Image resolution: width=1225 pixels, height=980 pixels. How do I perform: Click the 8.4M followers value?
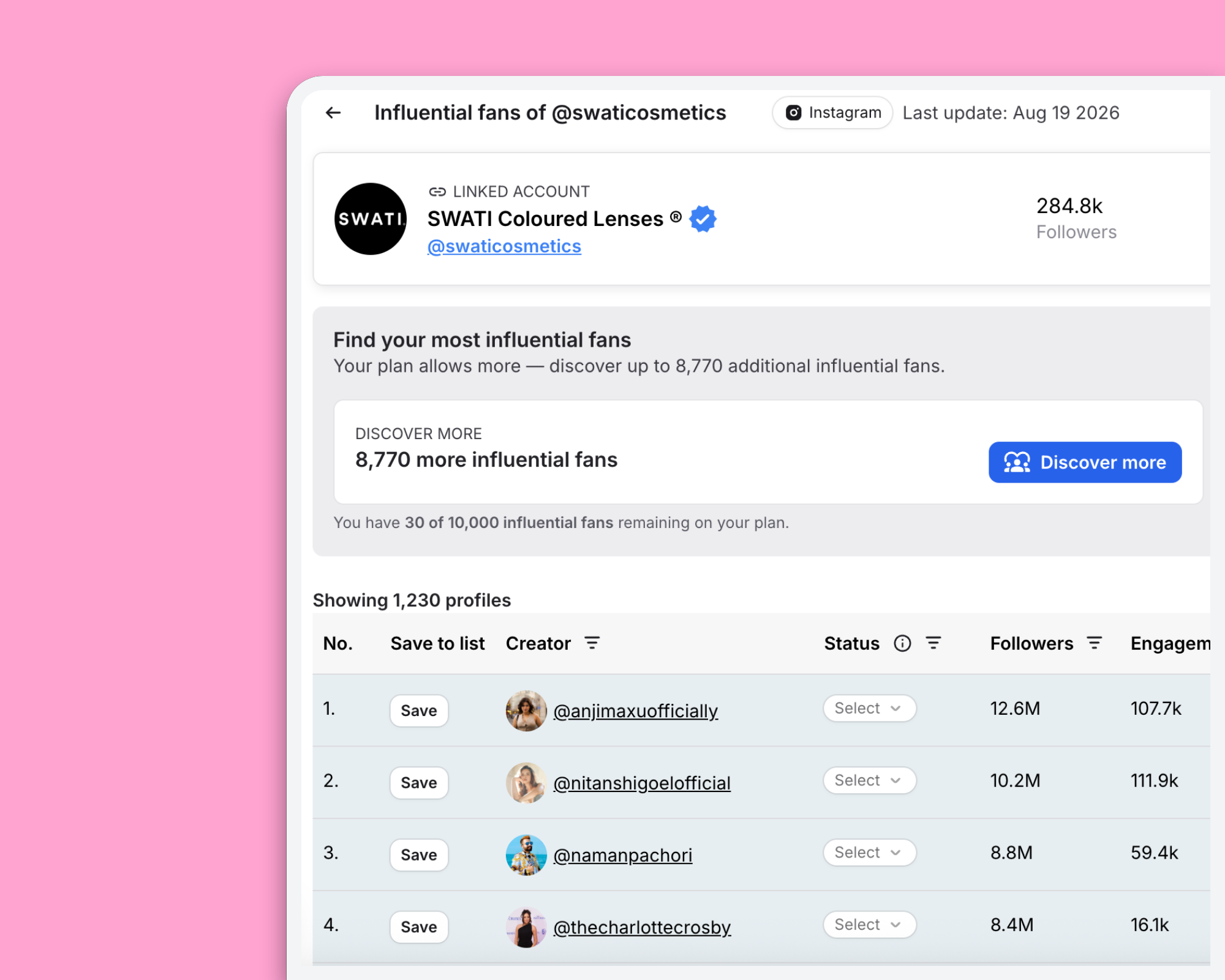[1012, 925]
